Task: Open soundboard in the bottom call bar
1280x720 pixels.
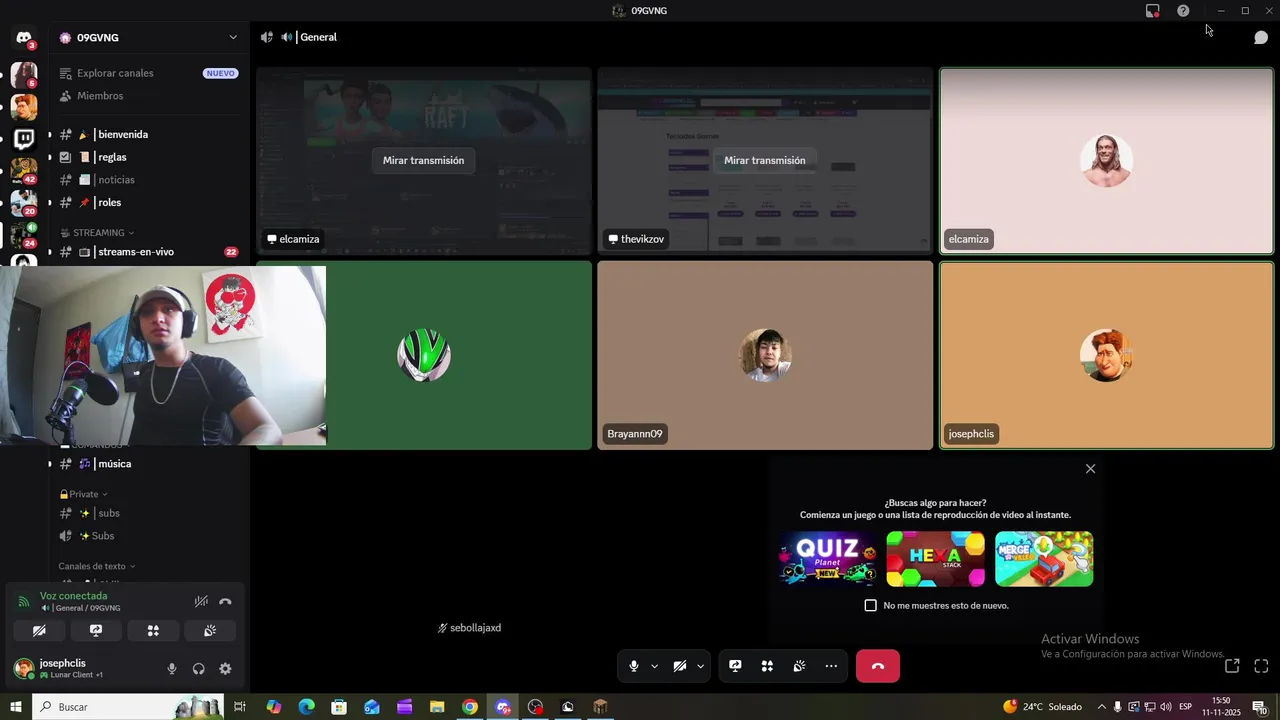Action: click(799, 666)
